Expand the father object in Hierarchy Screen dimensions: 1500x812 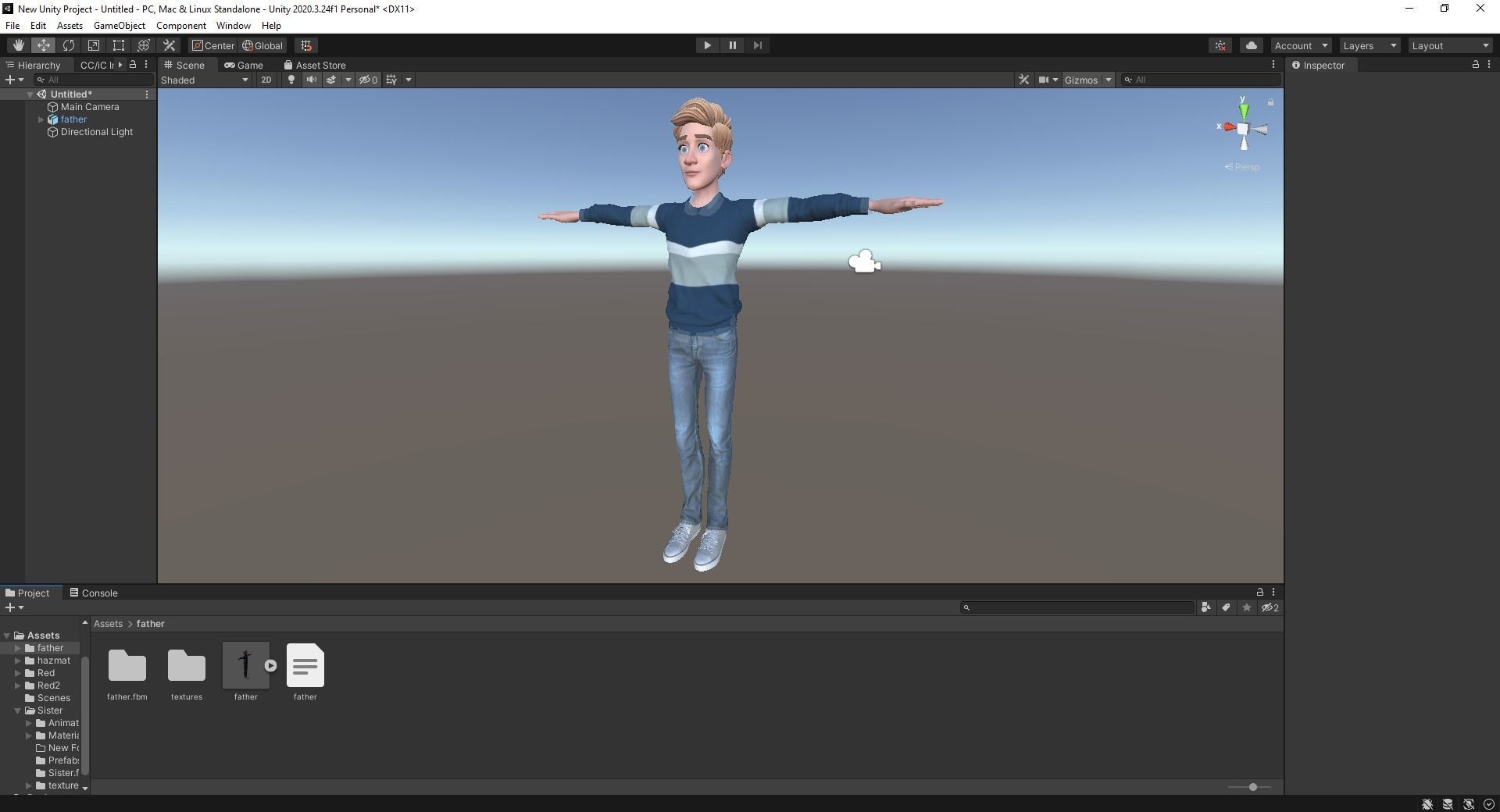[41, 119]
